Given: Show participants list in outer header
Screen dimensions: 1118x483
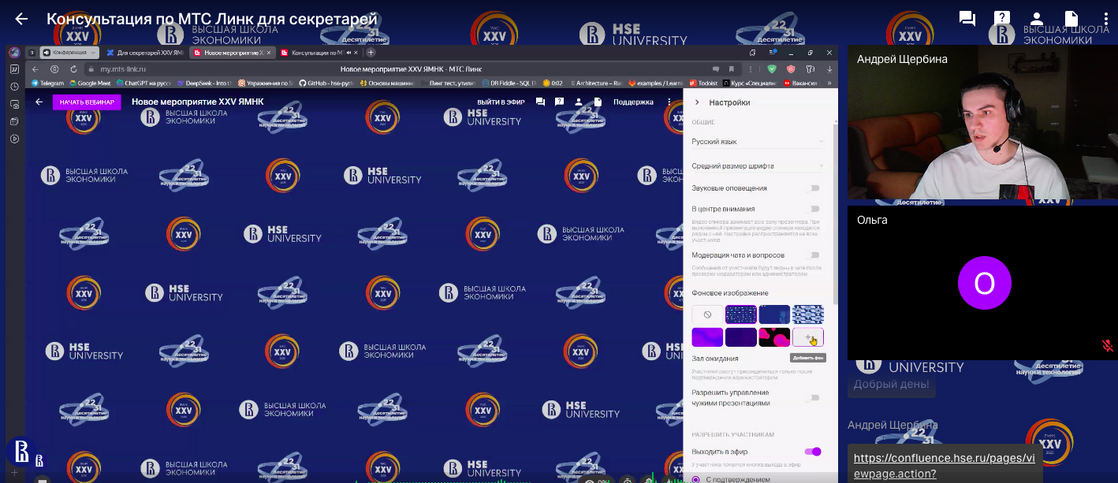Looking at the screenshot, I should [x=1037, y=19].
